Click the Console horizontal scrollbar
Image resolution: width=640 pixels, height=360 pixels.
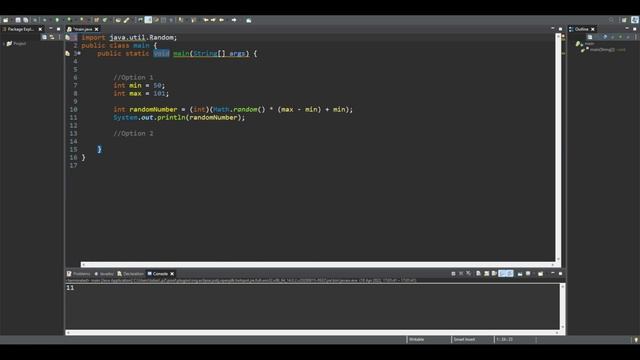313,332
